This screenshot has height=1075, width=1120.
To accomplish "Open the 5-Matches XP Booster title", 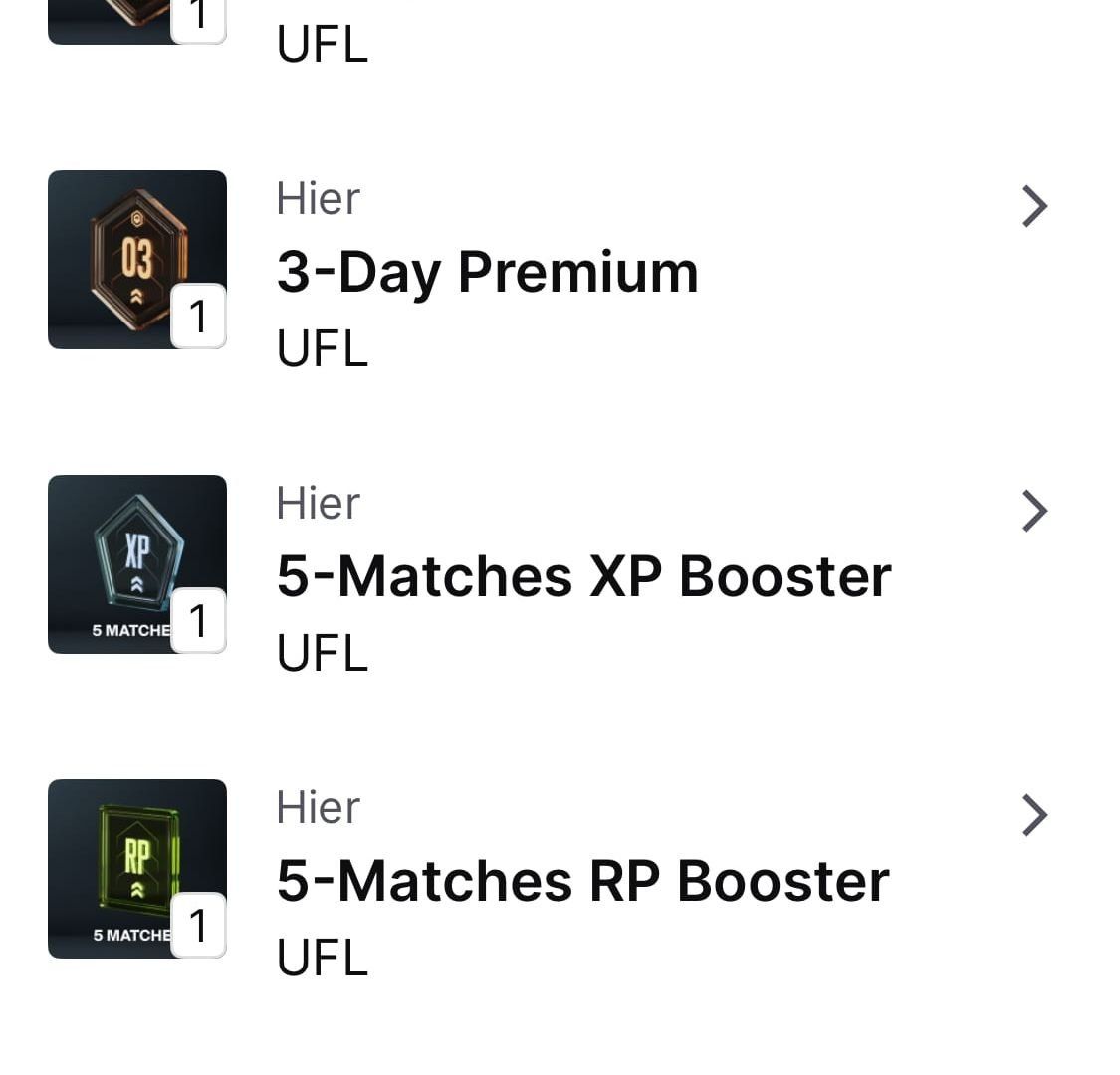I will pos(584,576).
